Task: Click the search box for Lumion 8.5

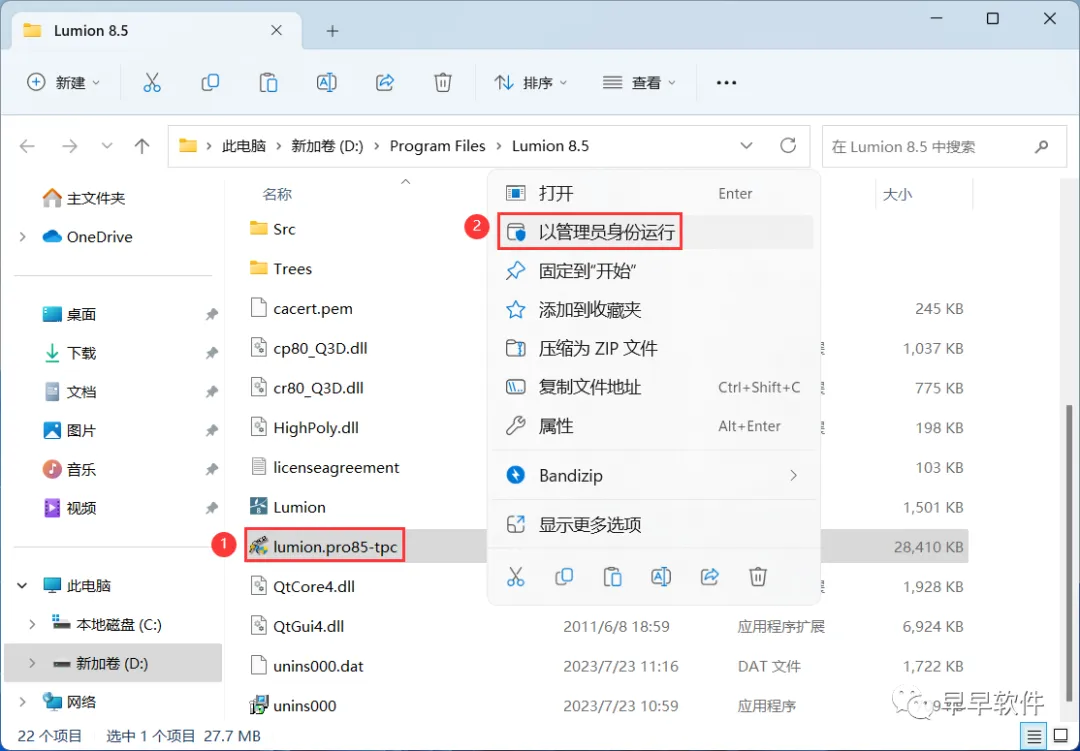Action: tap(944, 146)
